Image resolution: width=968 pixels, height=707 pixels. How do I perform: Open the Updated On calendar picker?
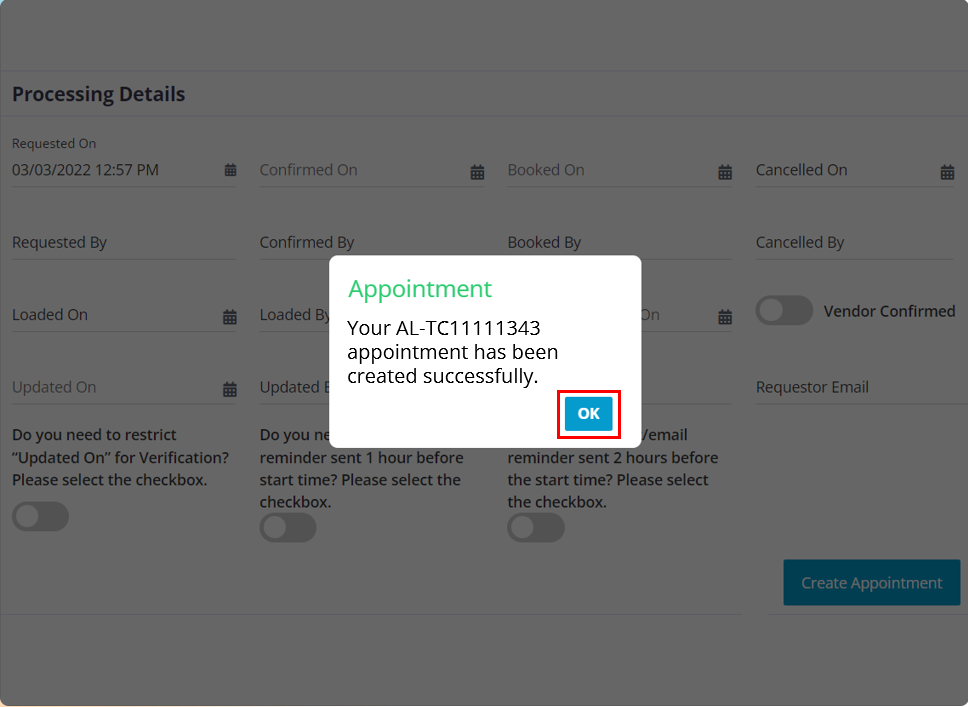230,389
